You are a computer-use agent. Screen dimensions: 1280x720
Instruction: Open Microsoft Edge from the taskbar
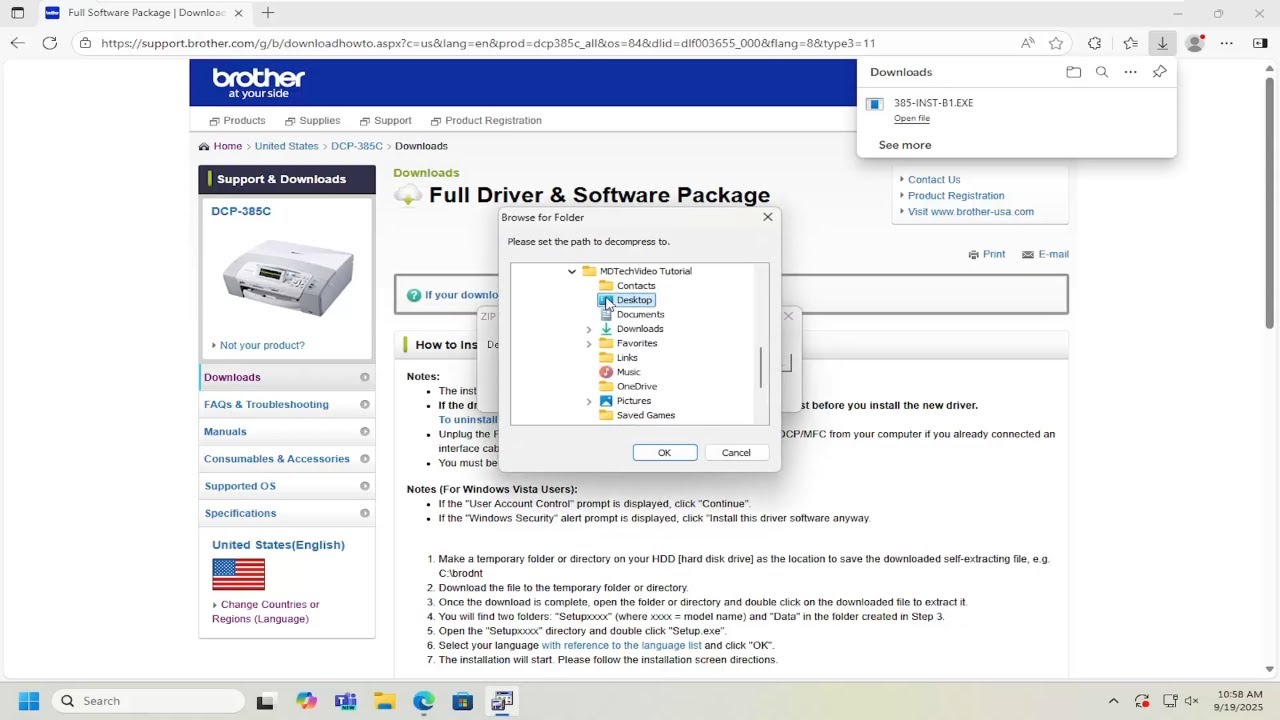point(424,701)
